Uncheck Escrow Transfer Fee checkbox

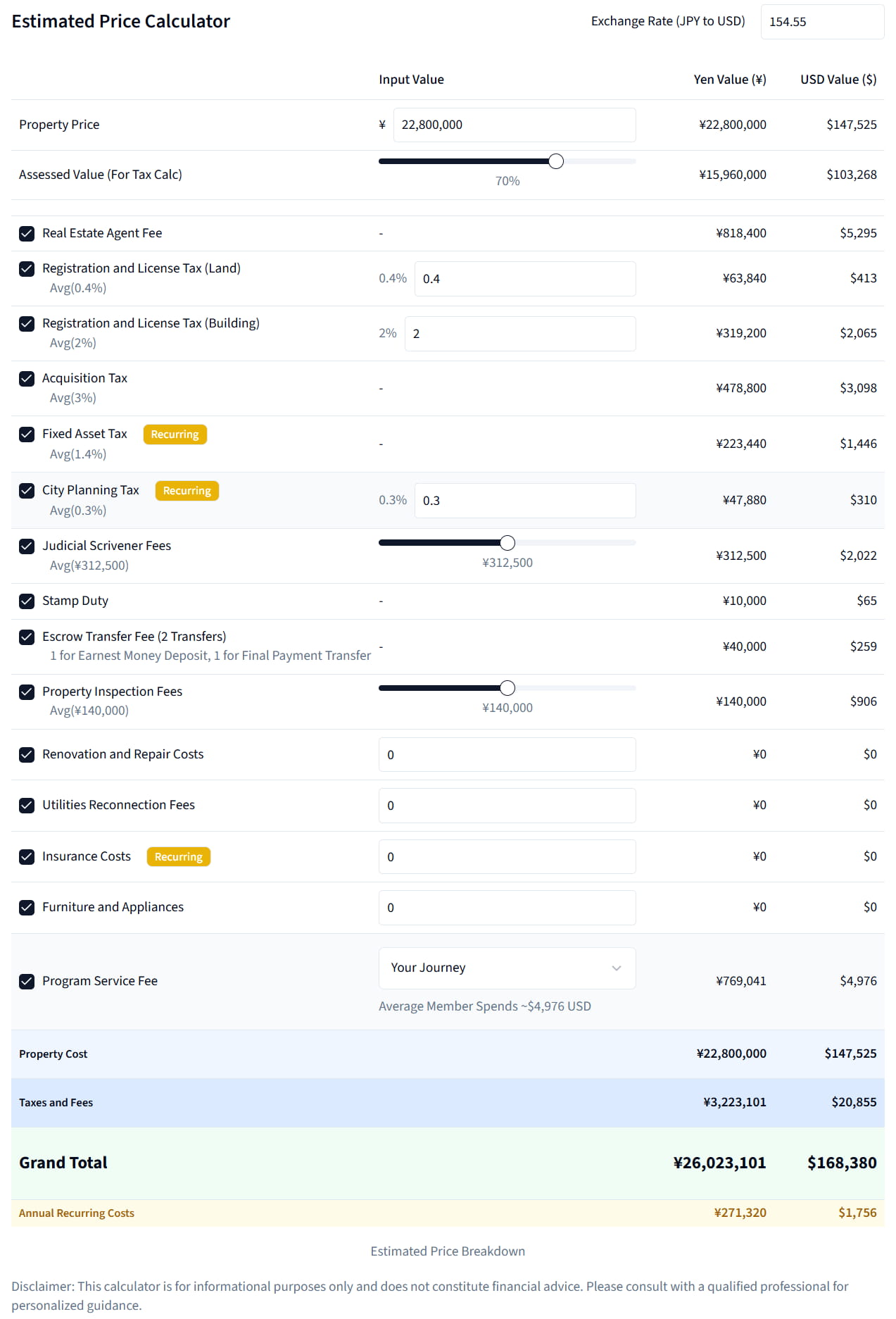point(27,637)
